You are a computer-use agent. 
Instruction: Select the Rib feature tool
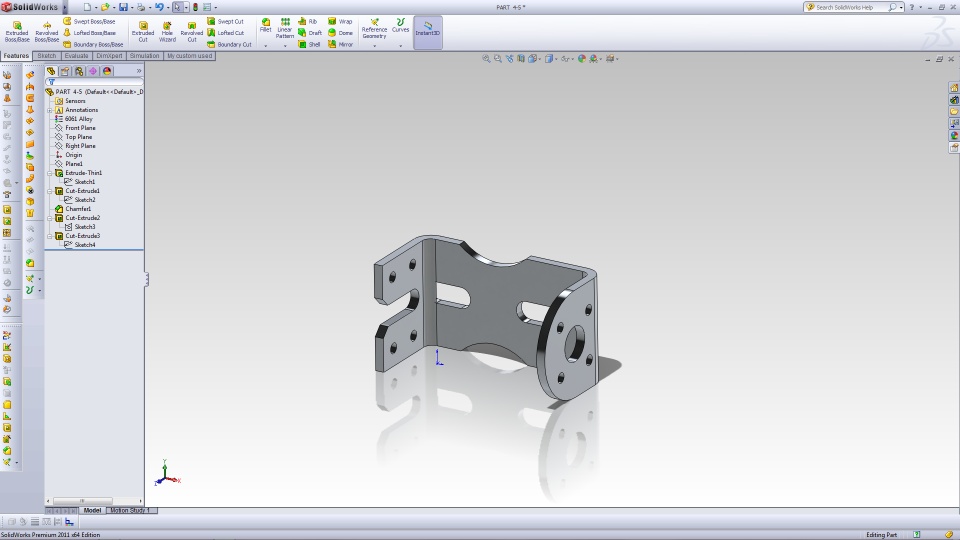click(x=307, y=21)
